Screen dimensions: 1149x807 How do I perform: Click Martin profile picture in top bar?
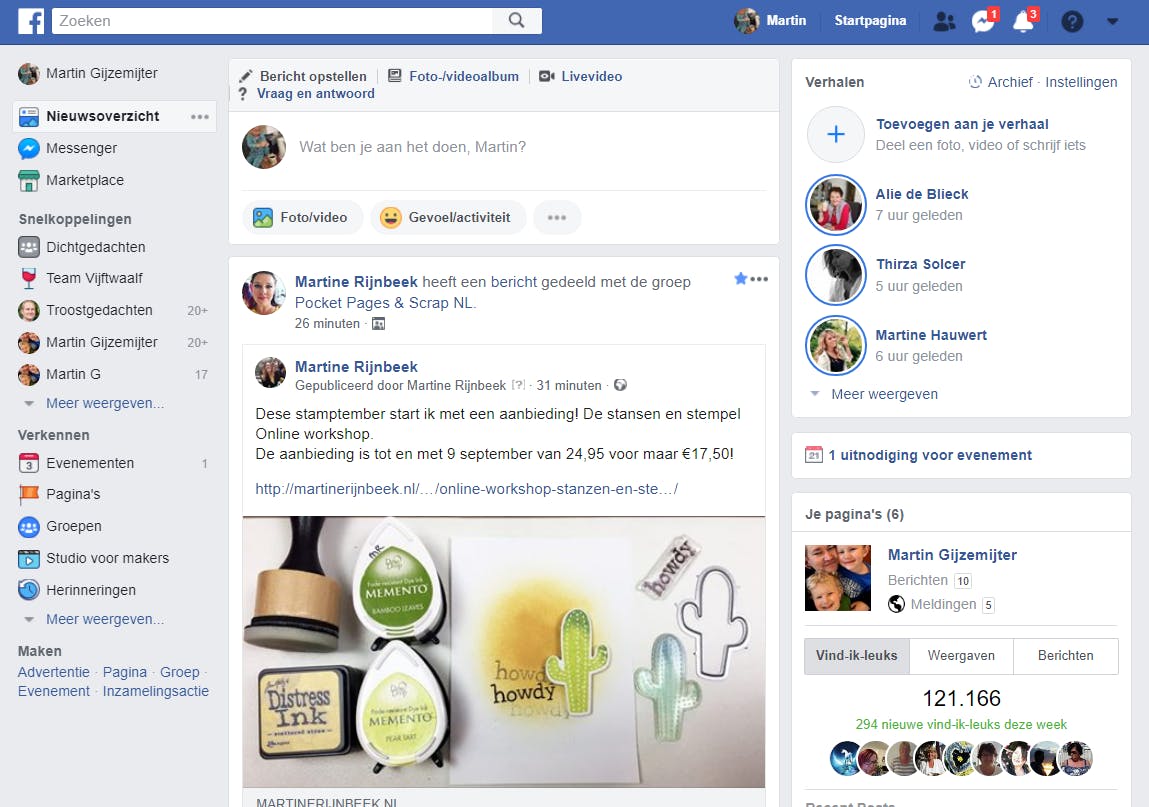[x=747, y=21]
